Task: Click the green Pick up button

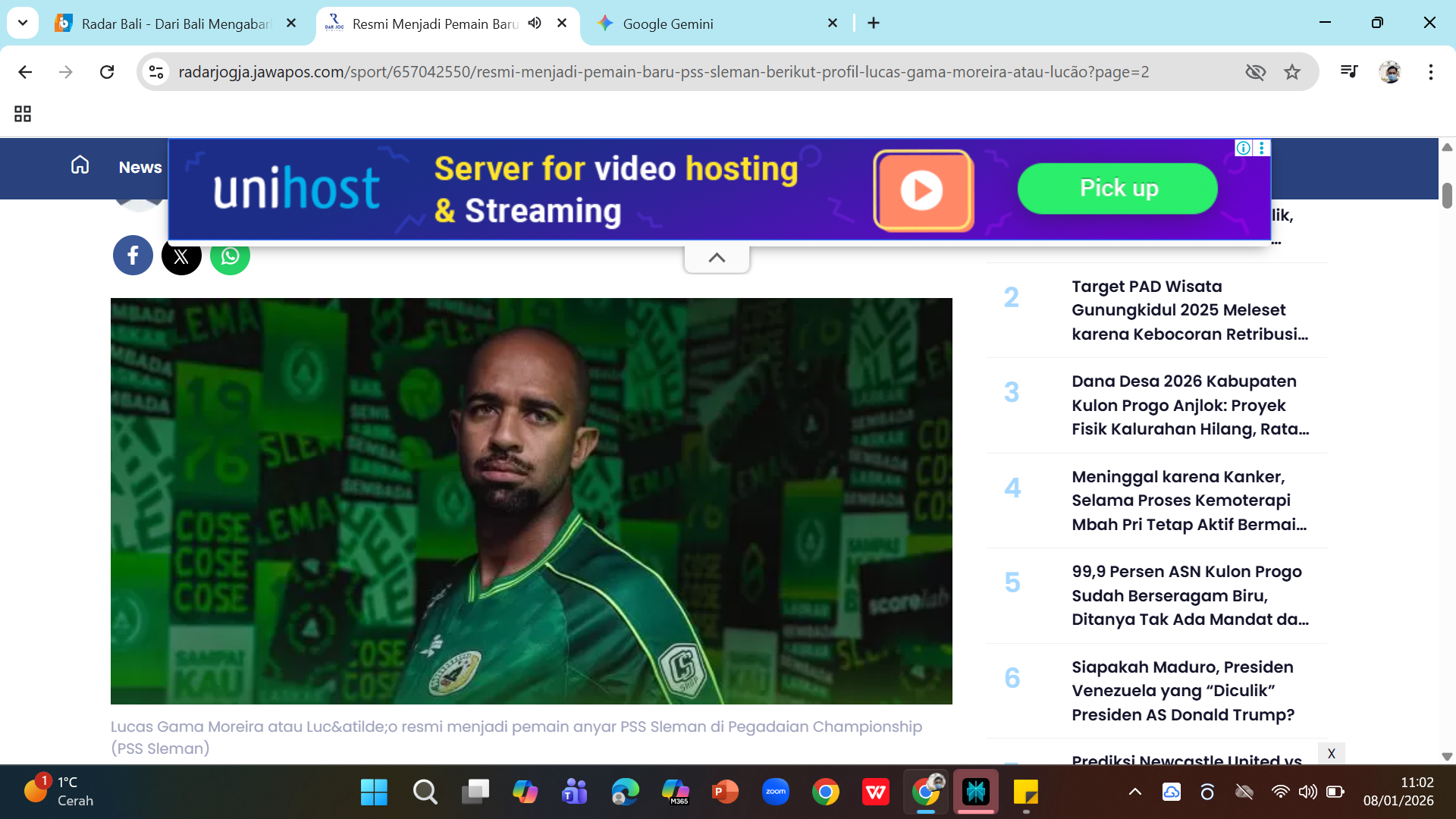Action: (1118, 188)
